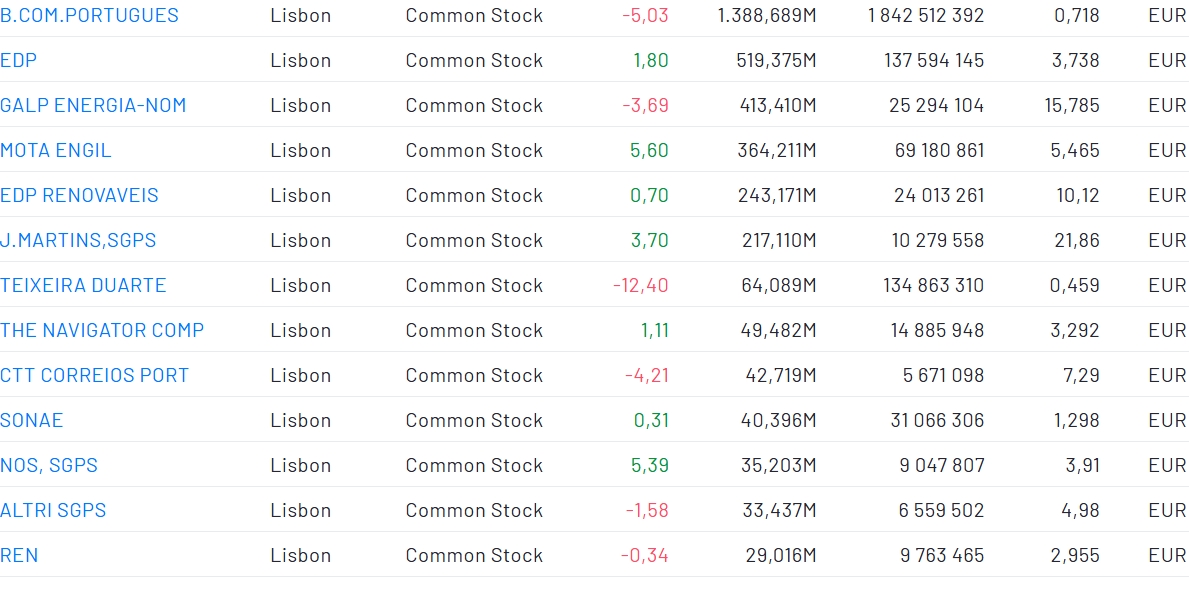
Task: Select the EDP RENOVAVEIS link
Action: (x=79, y=196)
